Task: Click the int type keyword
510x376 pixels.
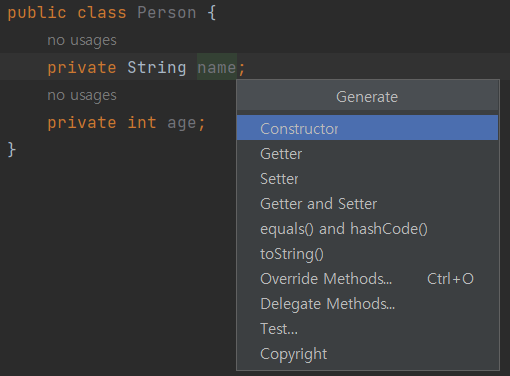Action: pos(142,122)
